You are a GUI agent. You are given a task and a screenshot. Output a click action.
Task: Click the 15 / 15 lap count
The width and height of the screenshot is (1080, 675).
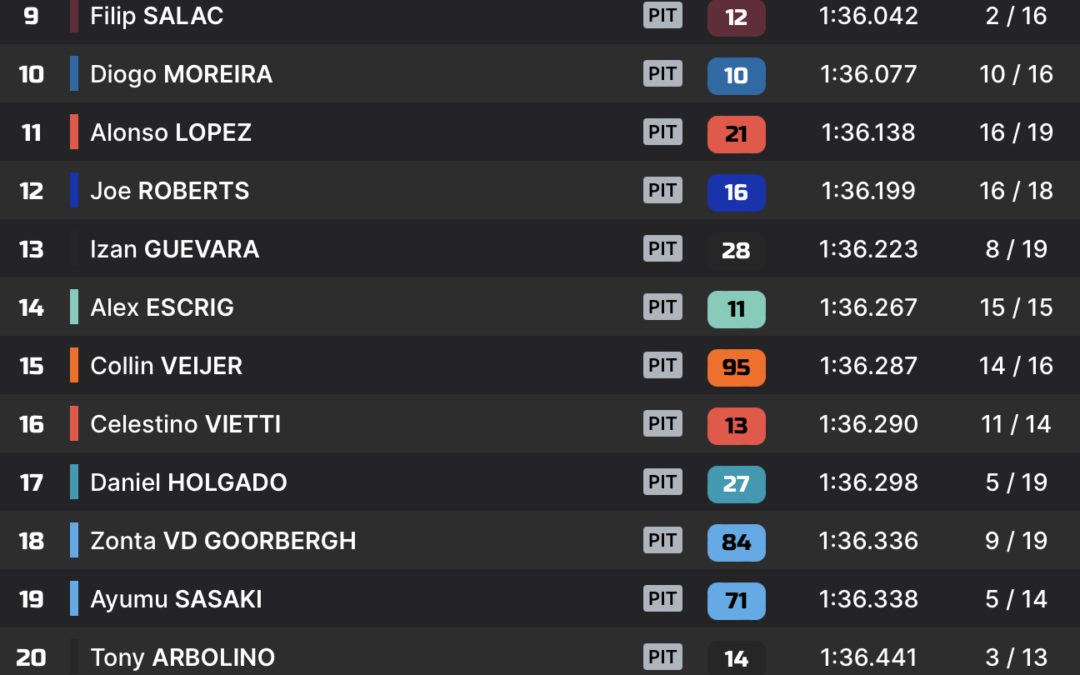[1016, 307]
